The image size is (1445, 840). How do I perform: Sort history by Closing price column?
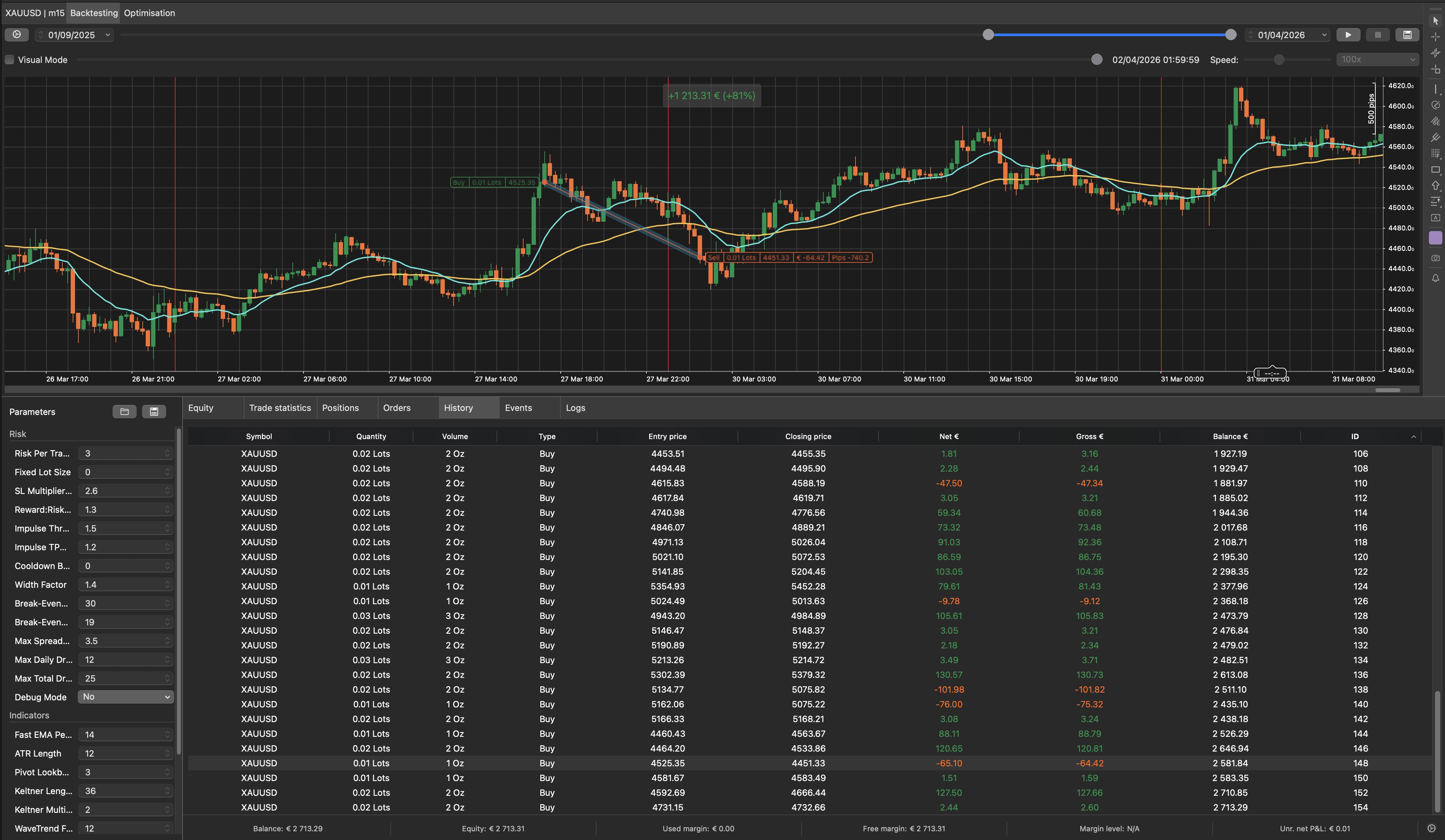(807, 436)
